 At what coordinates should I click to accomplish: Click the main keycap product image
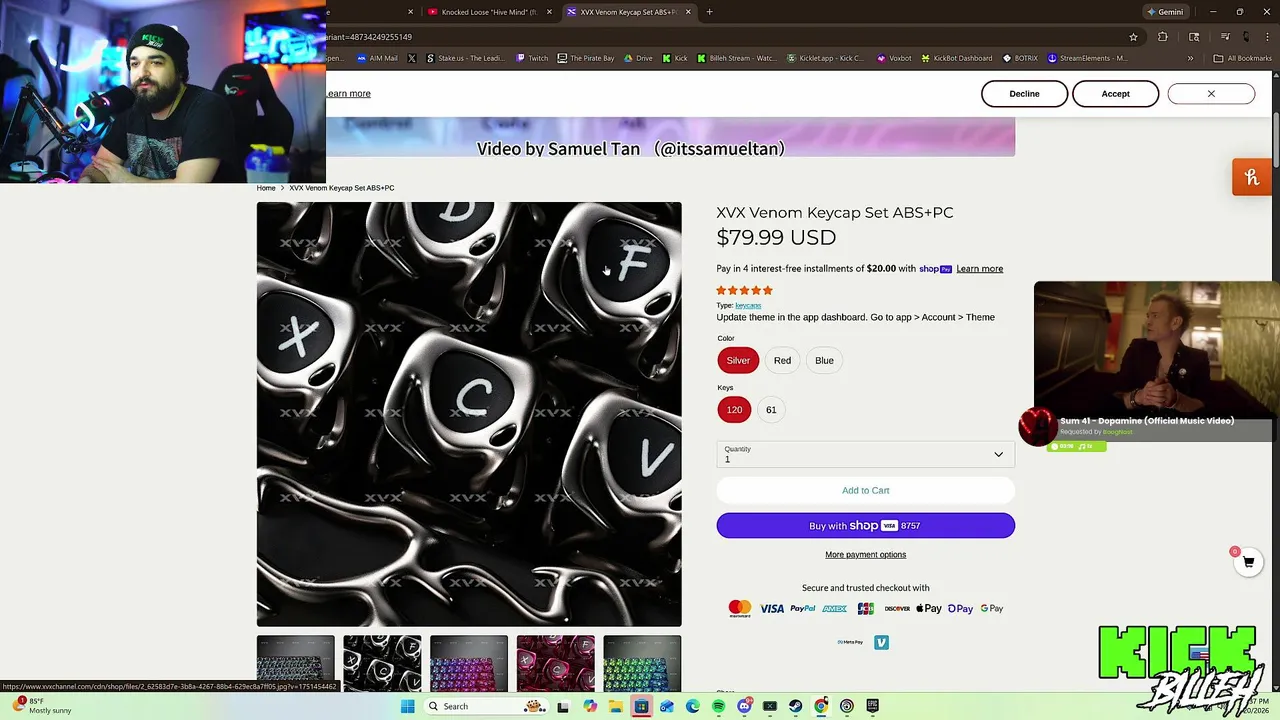(x=469, y=414)
